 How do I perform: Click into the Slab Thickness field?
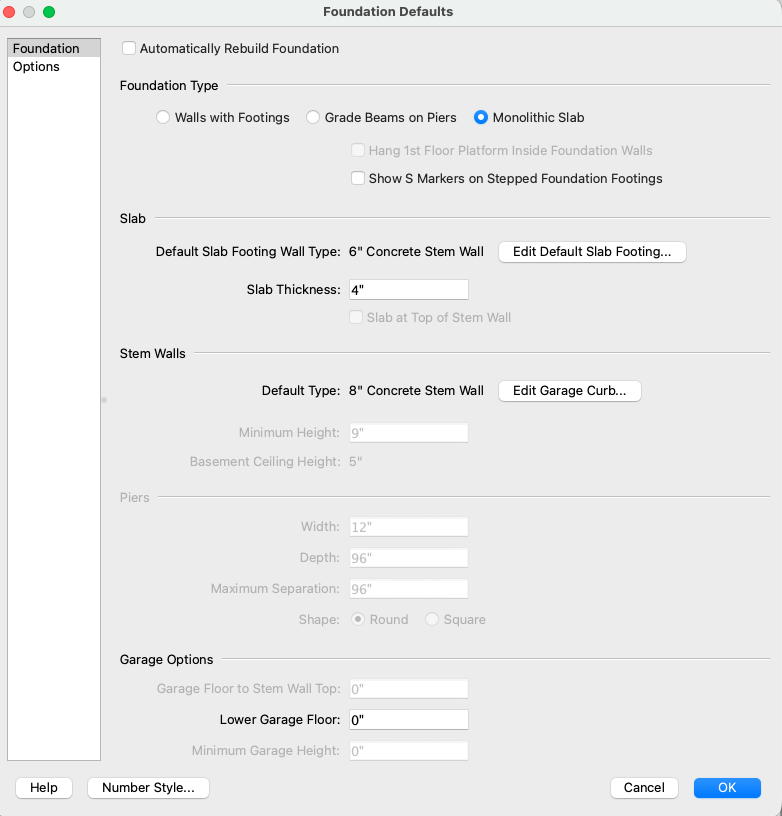(x=408, y=290)
